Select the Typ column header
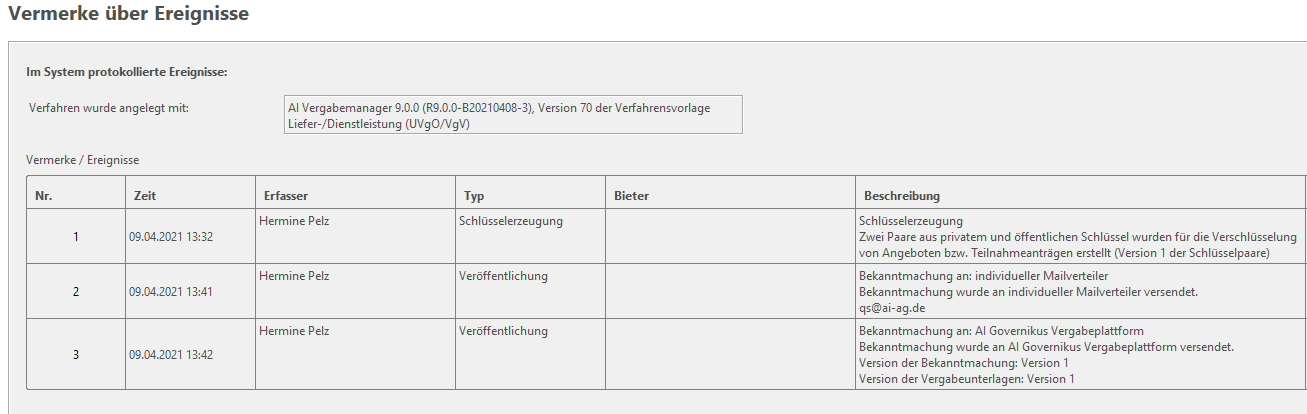 click(530, 195)
